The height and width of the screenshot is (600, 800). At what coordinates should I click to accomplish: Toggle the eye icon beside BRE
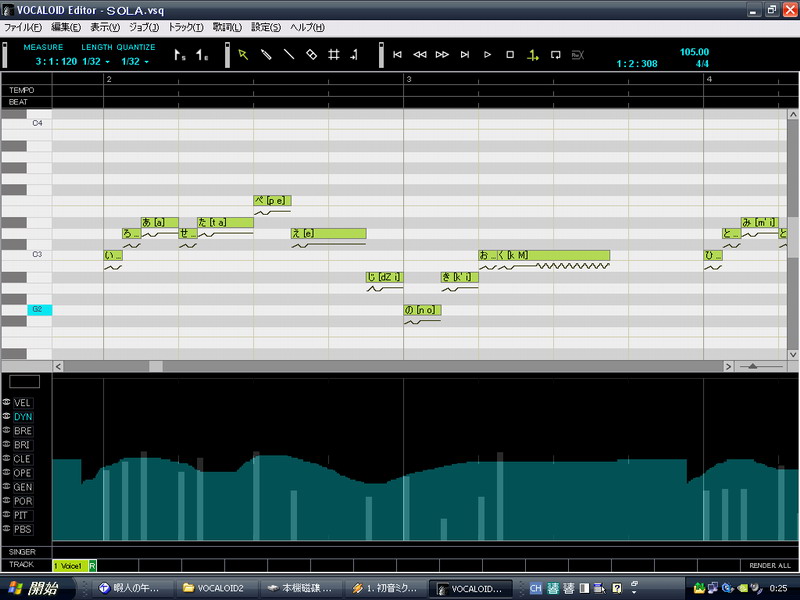pos(7,430)
